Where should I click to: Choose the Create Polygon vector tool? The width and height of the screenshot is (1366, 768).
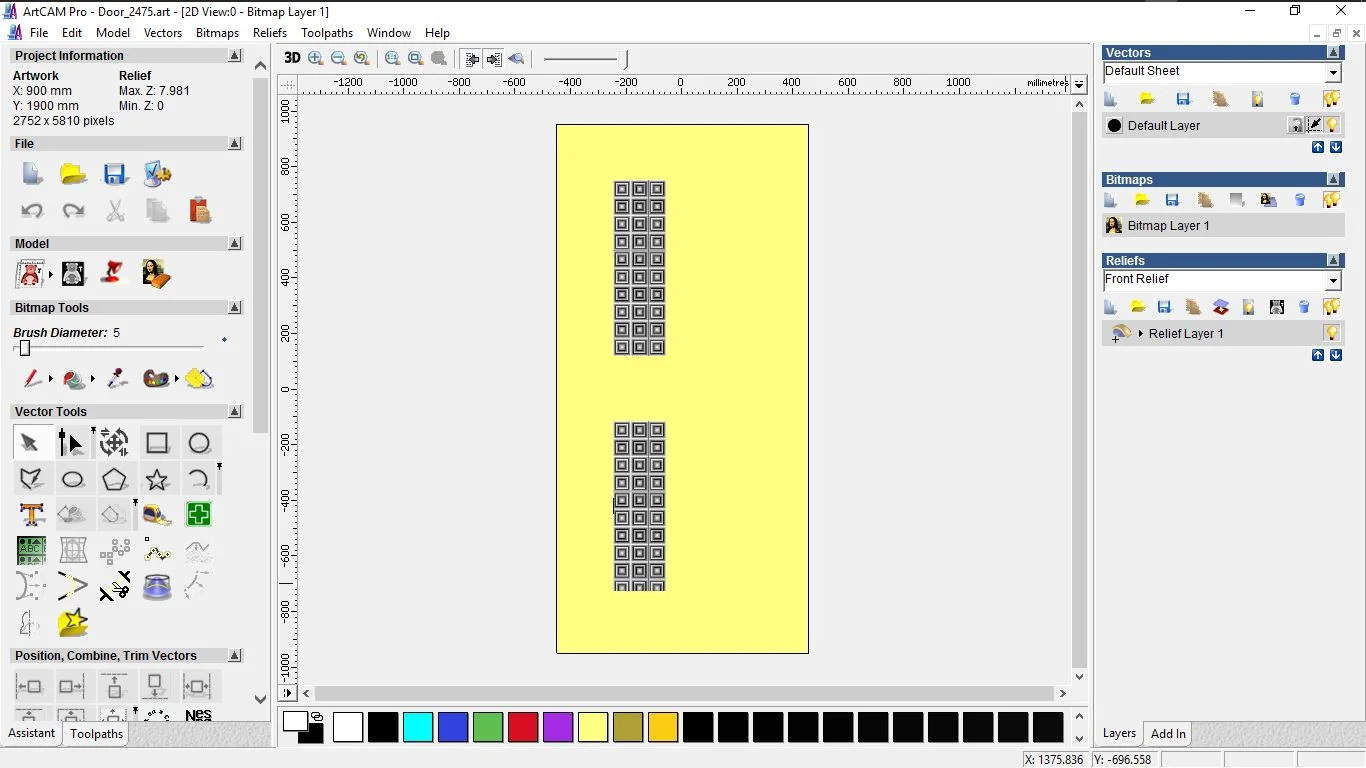pos(115,479)
